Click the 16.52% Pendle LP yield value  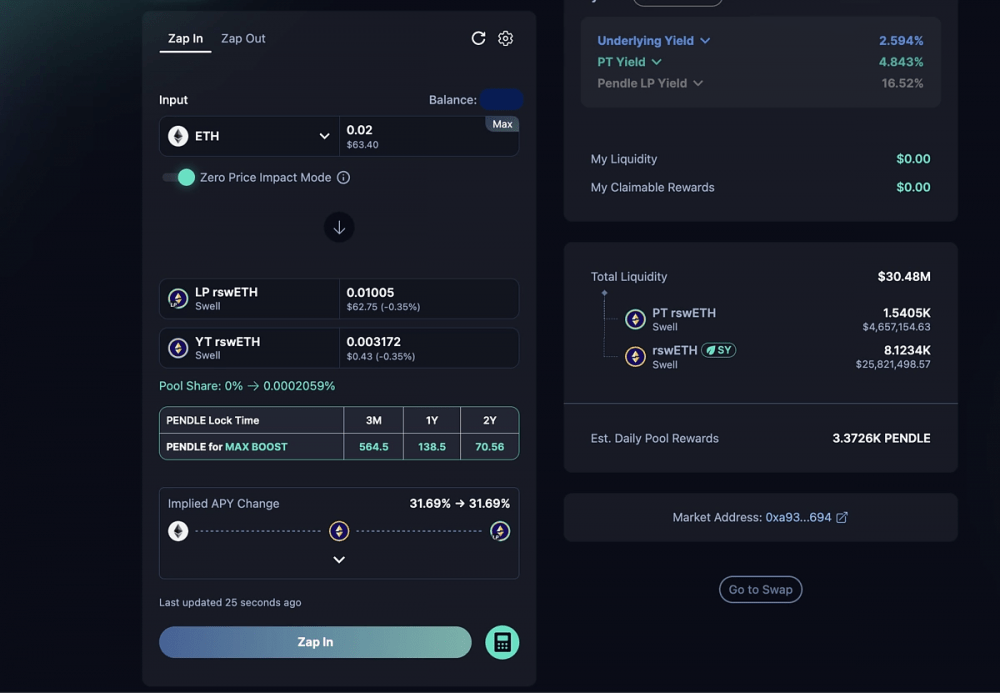point(902,83)
